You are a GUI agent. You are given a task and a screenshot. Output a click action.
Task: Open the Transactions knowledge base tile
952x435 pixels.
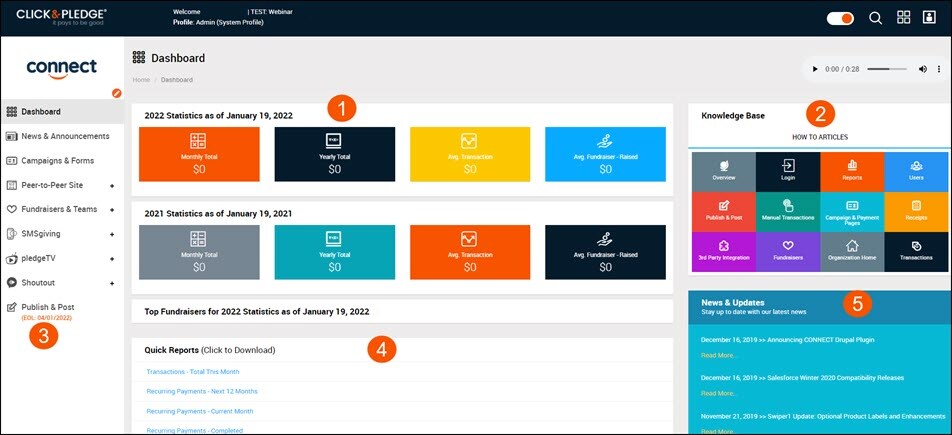tap(916, 252)
